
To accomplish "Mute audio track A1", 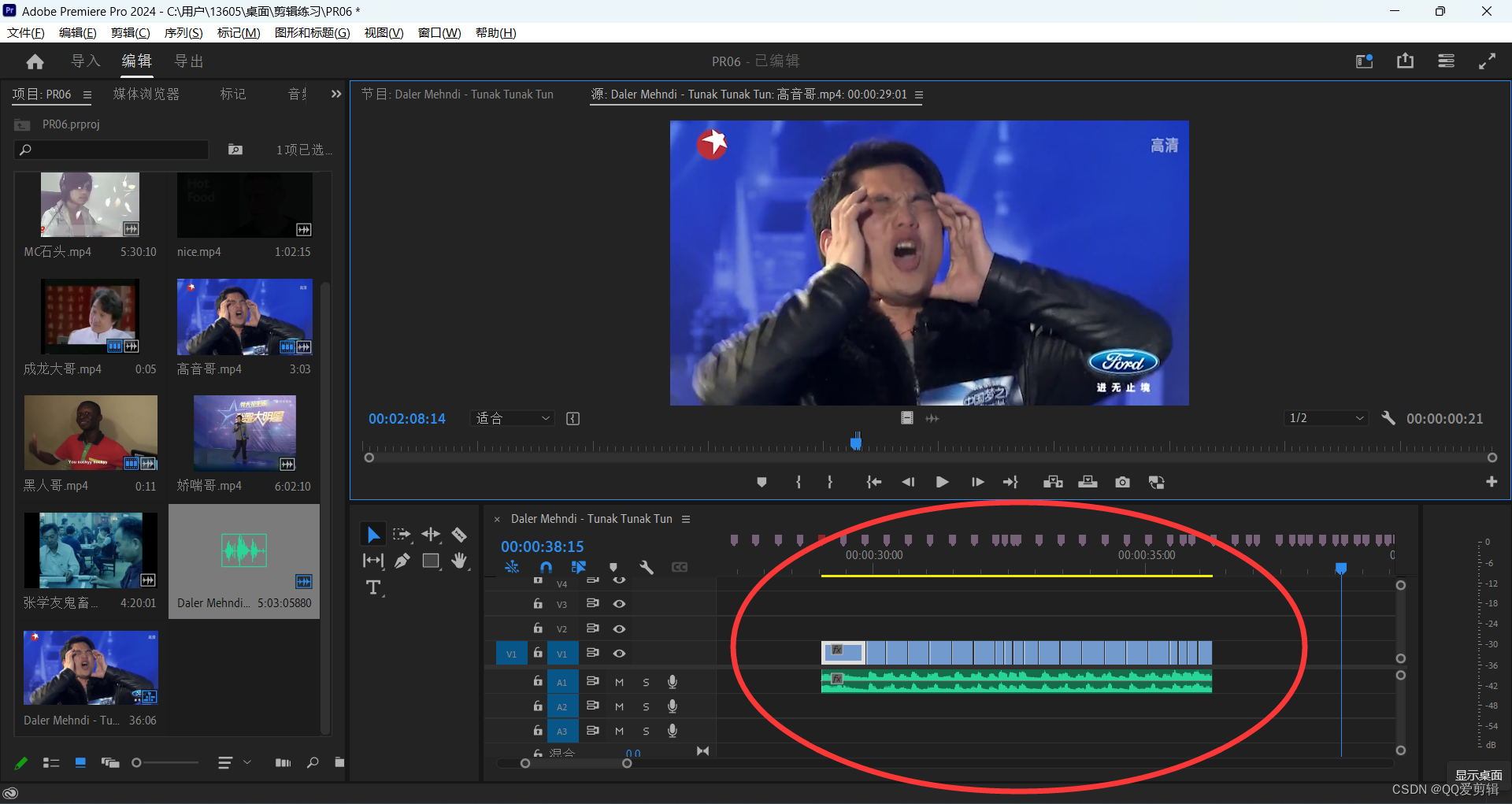I will coord(620,683).
